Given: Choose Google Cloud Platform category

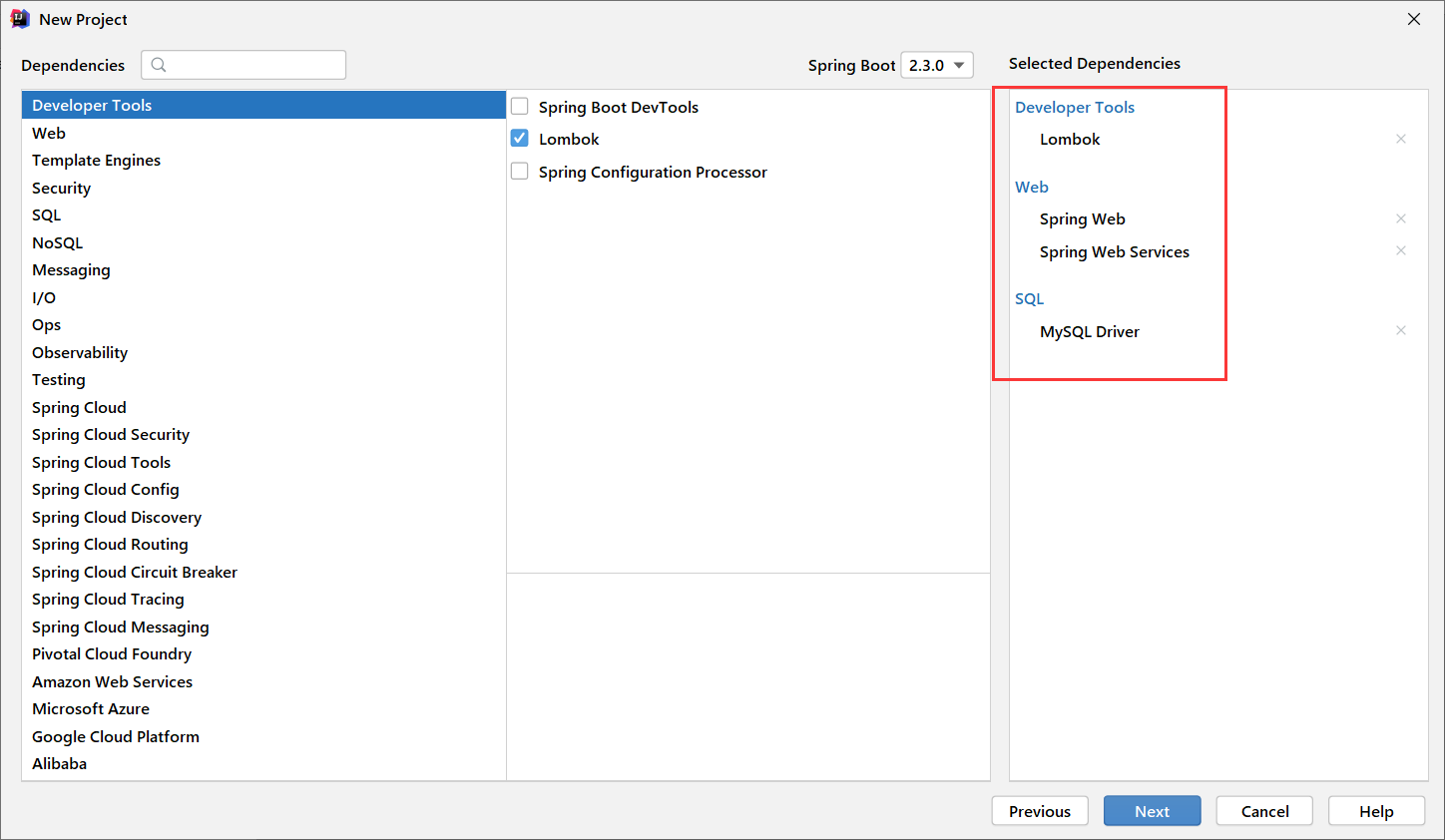Looking at the screenshot, I should pyautogui.click(x=263, y=736).
